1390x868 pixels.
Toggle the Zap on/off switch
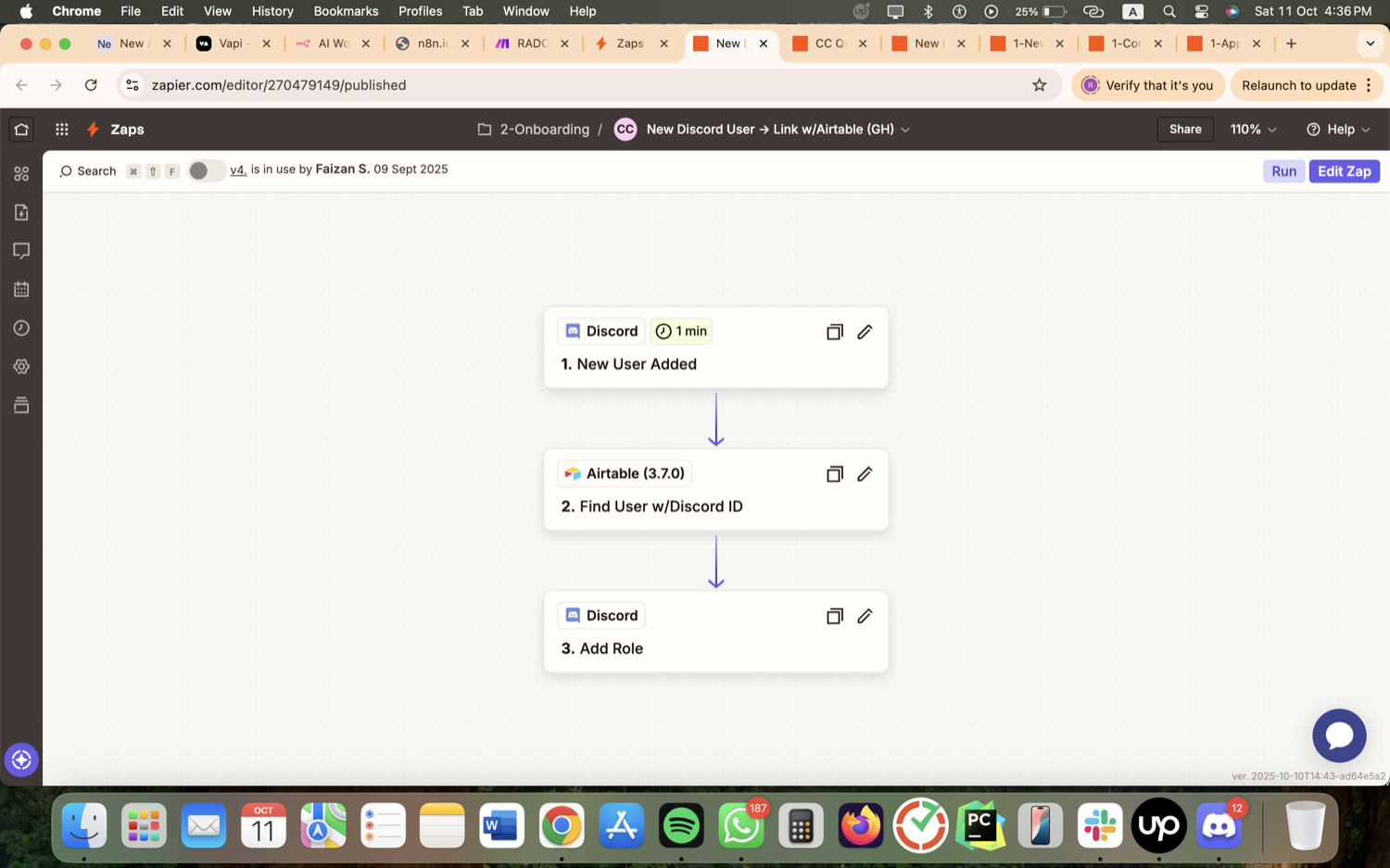[x=206, y=170]
